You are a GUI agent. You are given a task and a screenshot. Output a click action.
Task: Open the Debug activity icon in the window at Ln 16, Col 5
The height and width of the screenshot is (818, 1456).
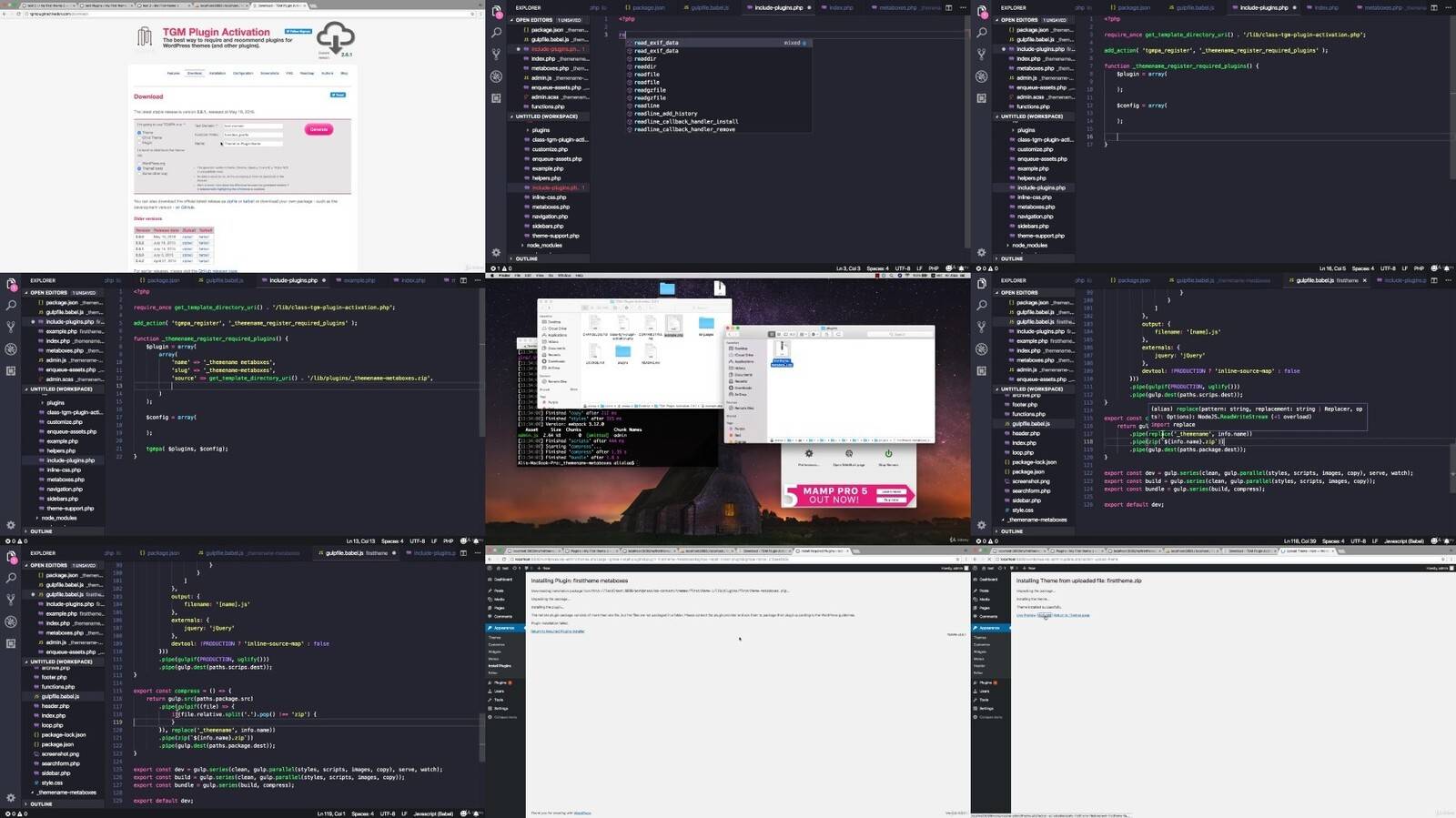981,76
